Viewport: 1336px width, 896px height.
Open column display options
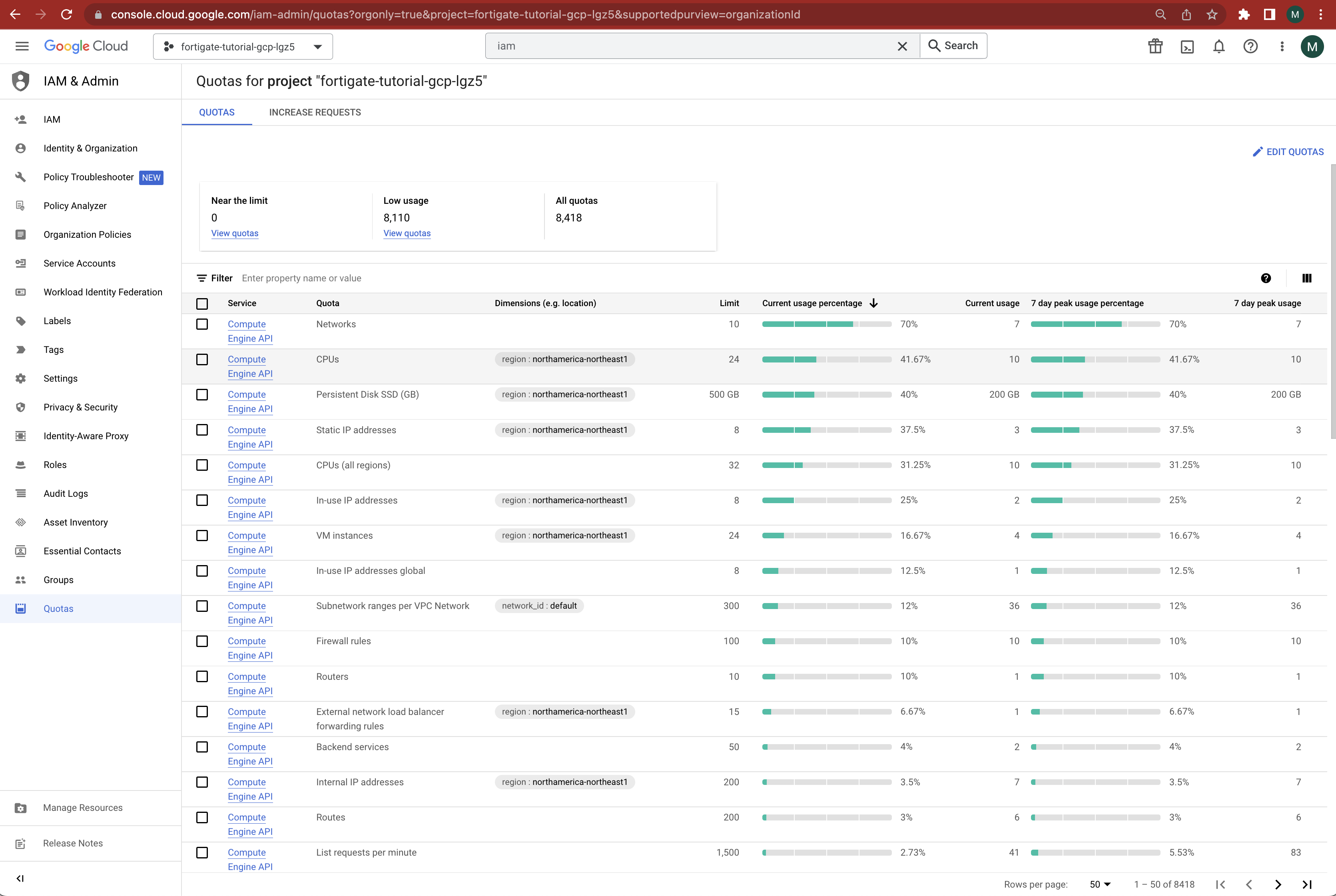coord(1307,278)
